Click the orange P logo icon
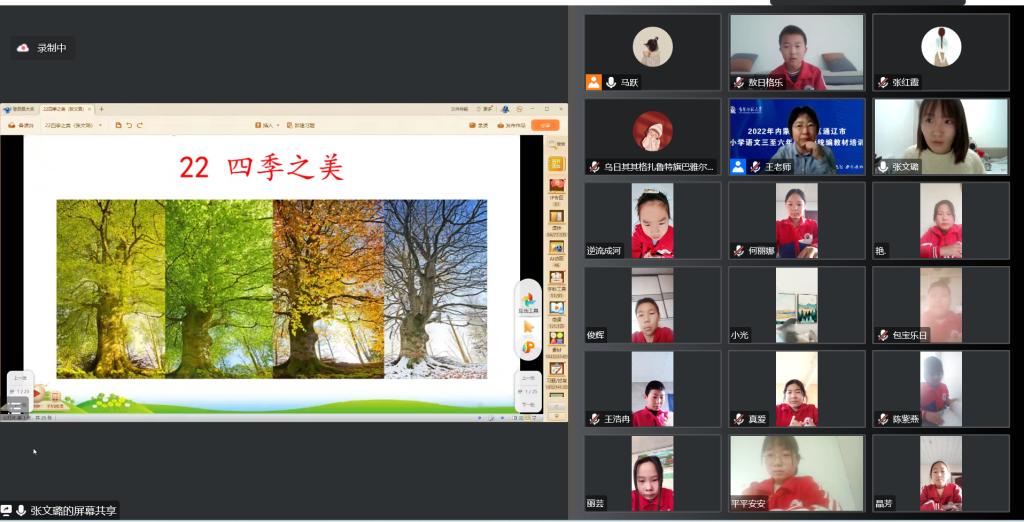The image size is (1024, 522). (x=528, y=348)
